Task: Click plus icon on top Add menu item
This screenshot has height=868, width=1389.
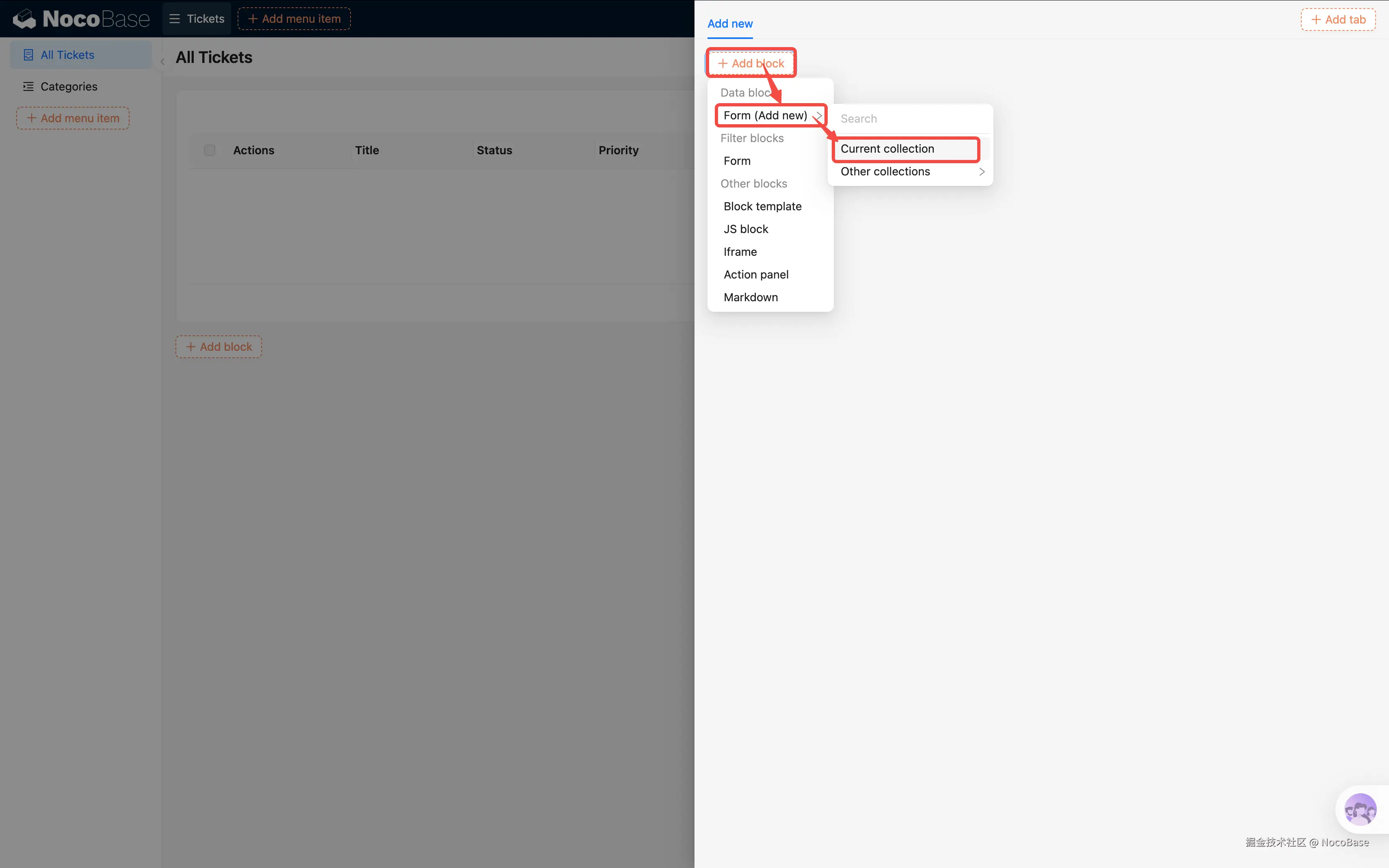Action: click(x=253, y=19)
